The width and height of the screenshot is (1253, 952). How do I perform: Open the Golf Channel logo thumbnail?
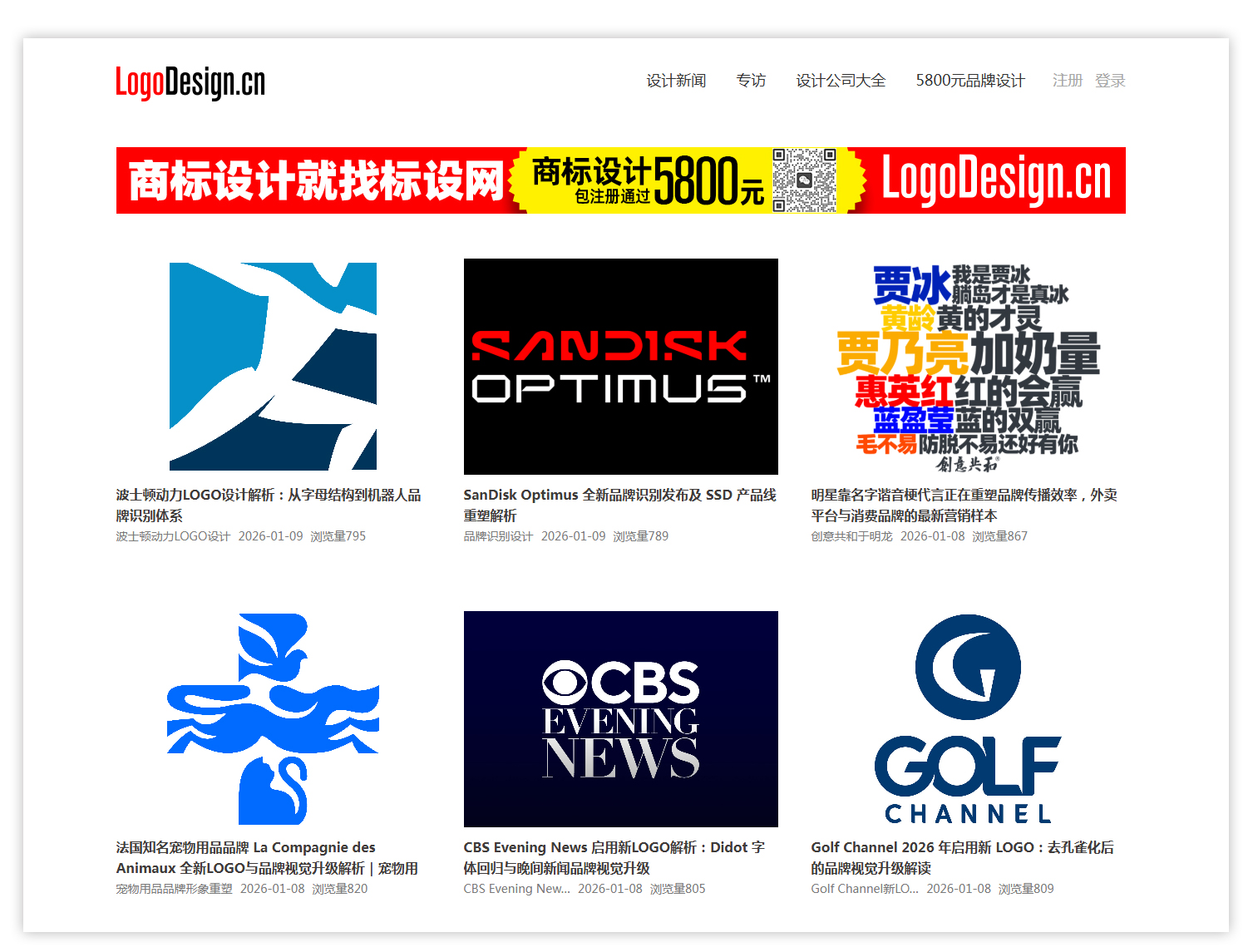(968, 719)
